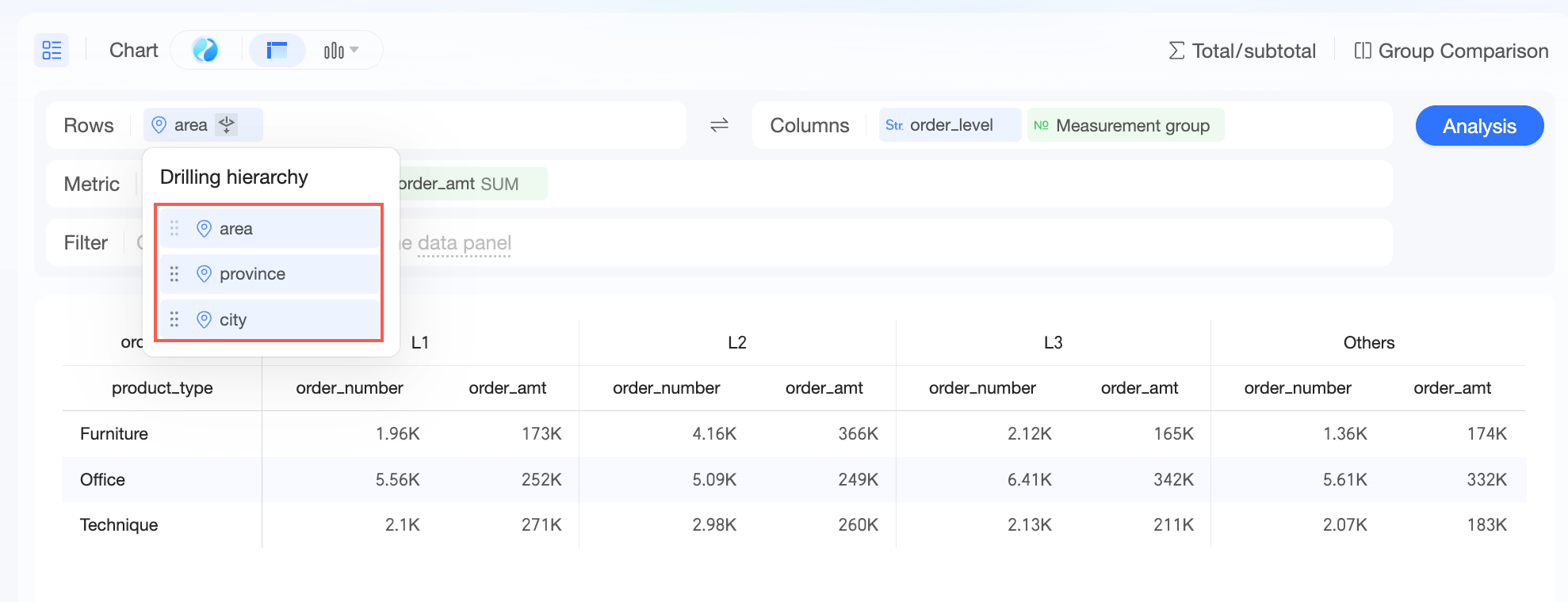The image size is (1568, 602).
Task: Open Group Comparison option
Action: pos(1451,51)
